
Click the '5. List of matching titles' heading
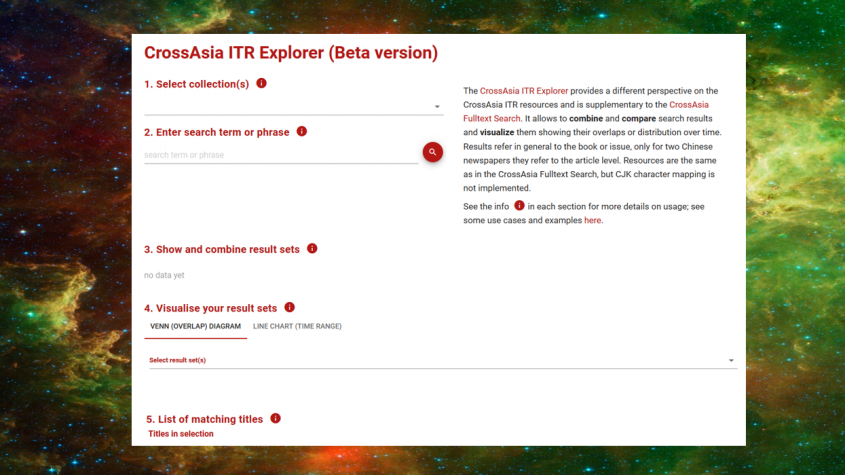[204, 419]
